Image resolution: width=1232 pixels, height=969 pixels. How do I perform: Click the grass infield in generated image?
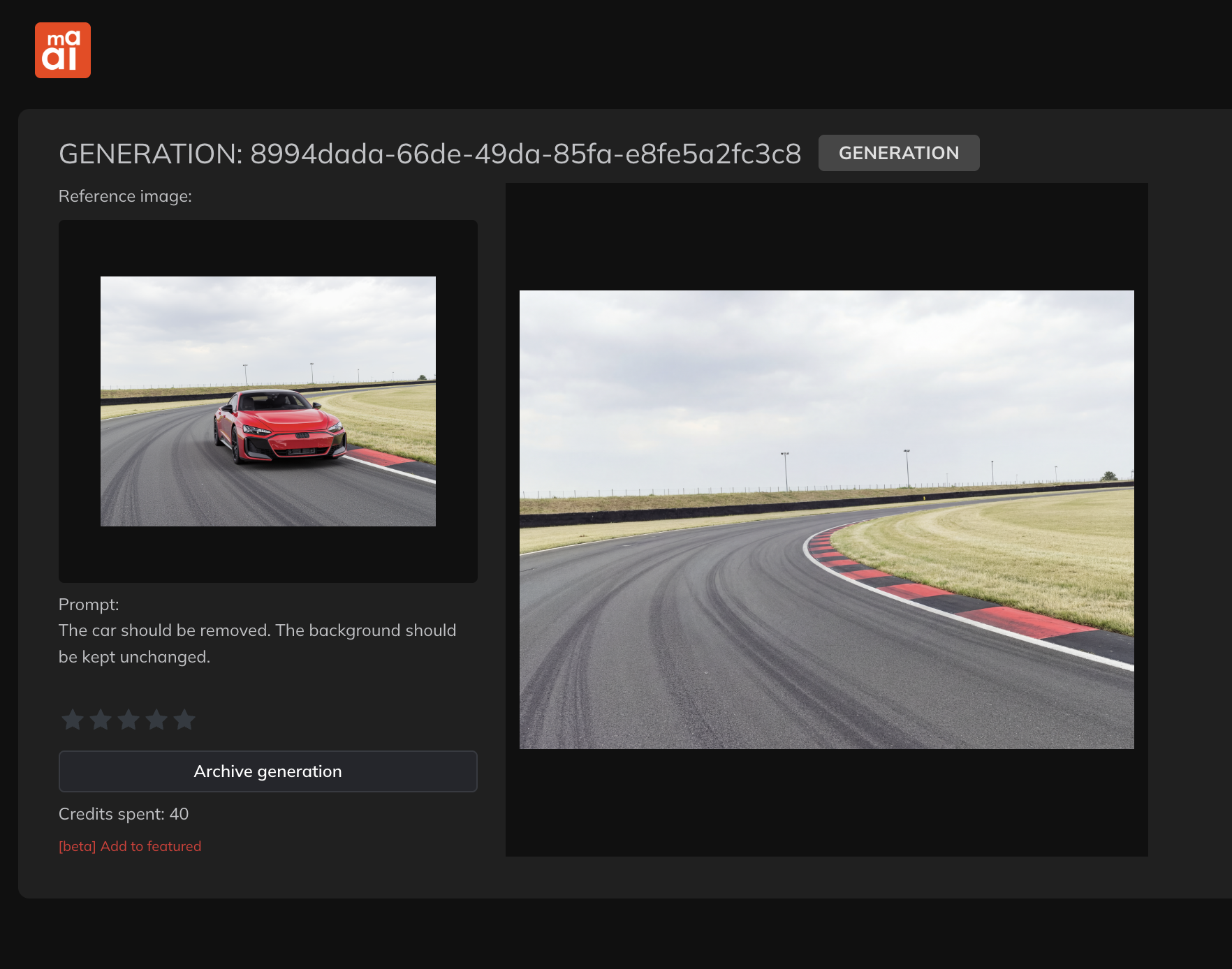coord(1034,545)
